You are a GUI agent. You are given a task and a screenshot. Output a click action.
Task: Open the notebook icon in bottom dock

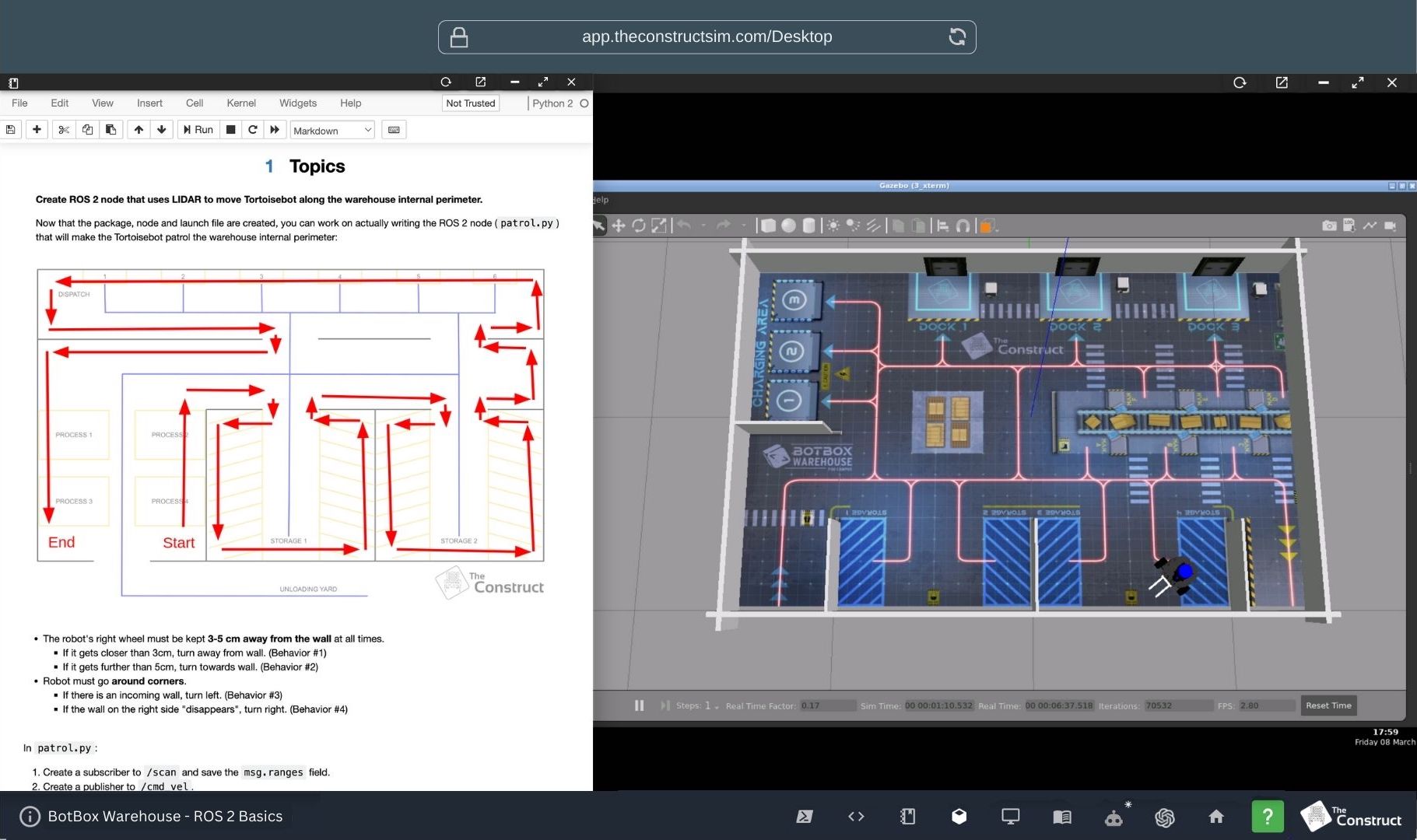pos(907,817)
